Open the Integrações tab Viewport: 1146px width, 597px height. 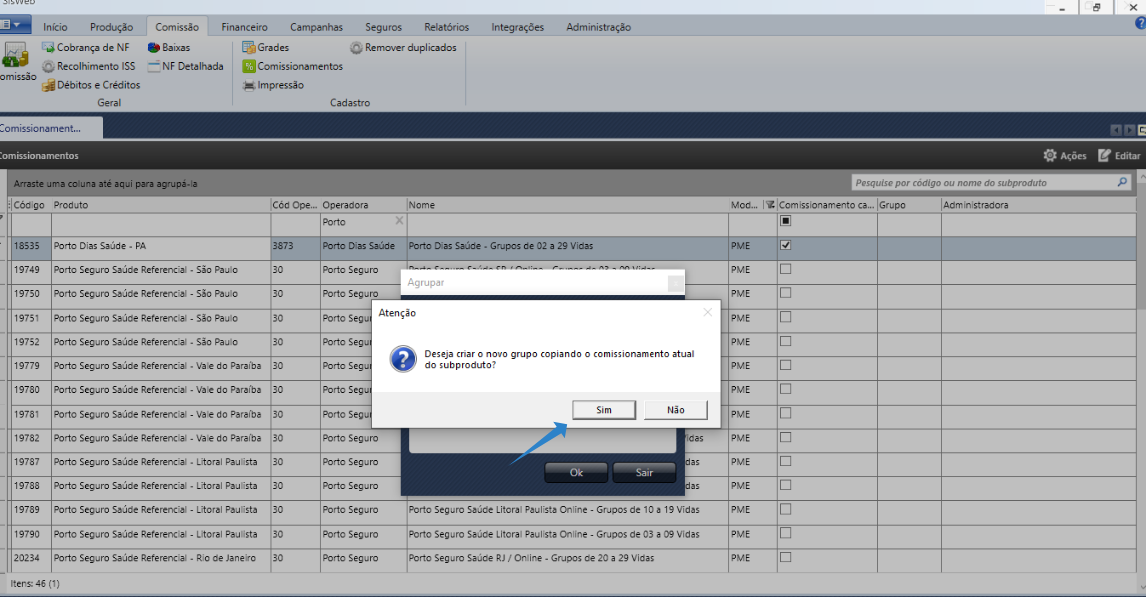[517, 27]
